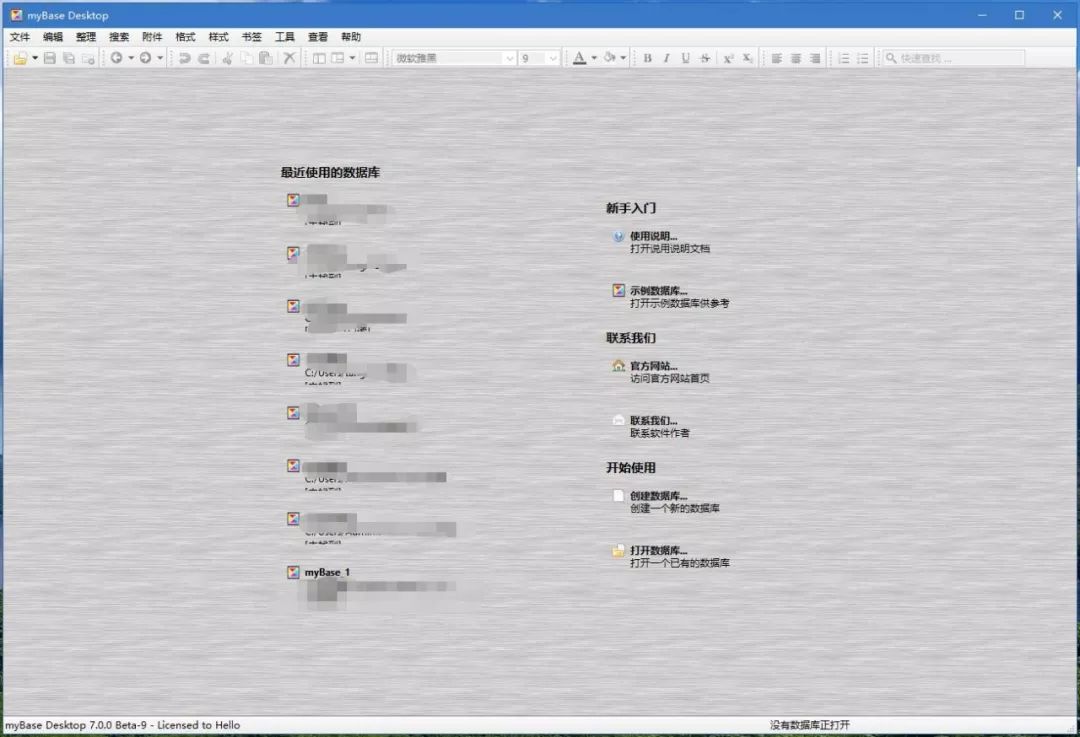Viewport: 1080px width, 737px height.
Task: Open the 书签 menu
Action: [251, 37]
